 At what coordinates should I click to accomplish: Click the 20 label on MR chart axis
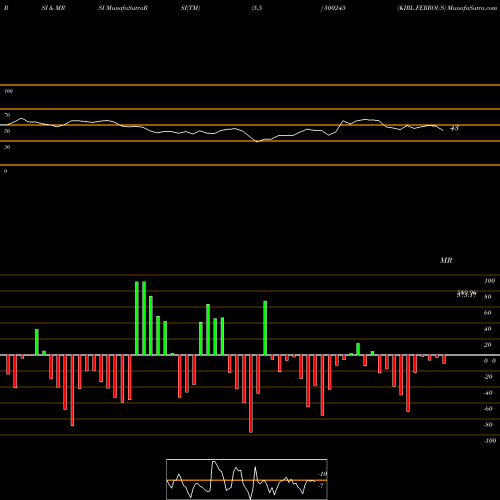click(488, 345)
